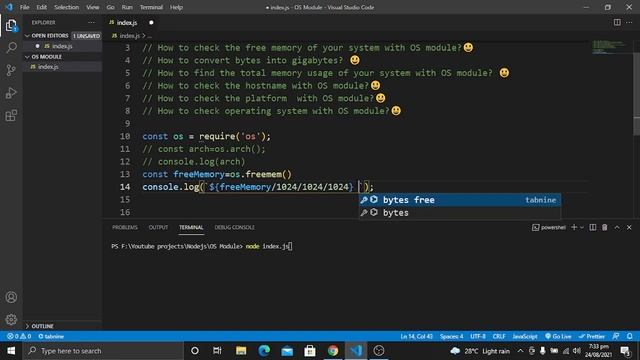Open File Explorer from taskbar
Screen dimensions: 640x360
241,351
